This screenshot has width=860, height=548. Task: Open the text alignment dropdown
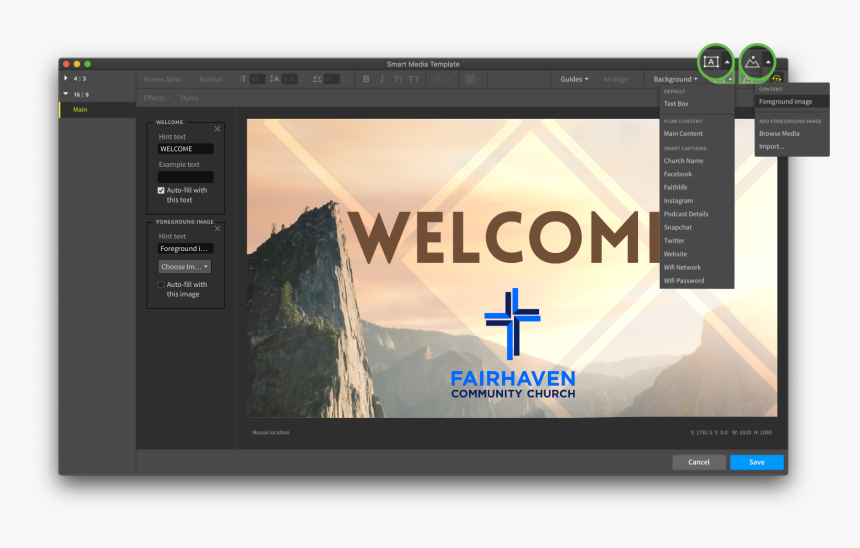point(442,80)
